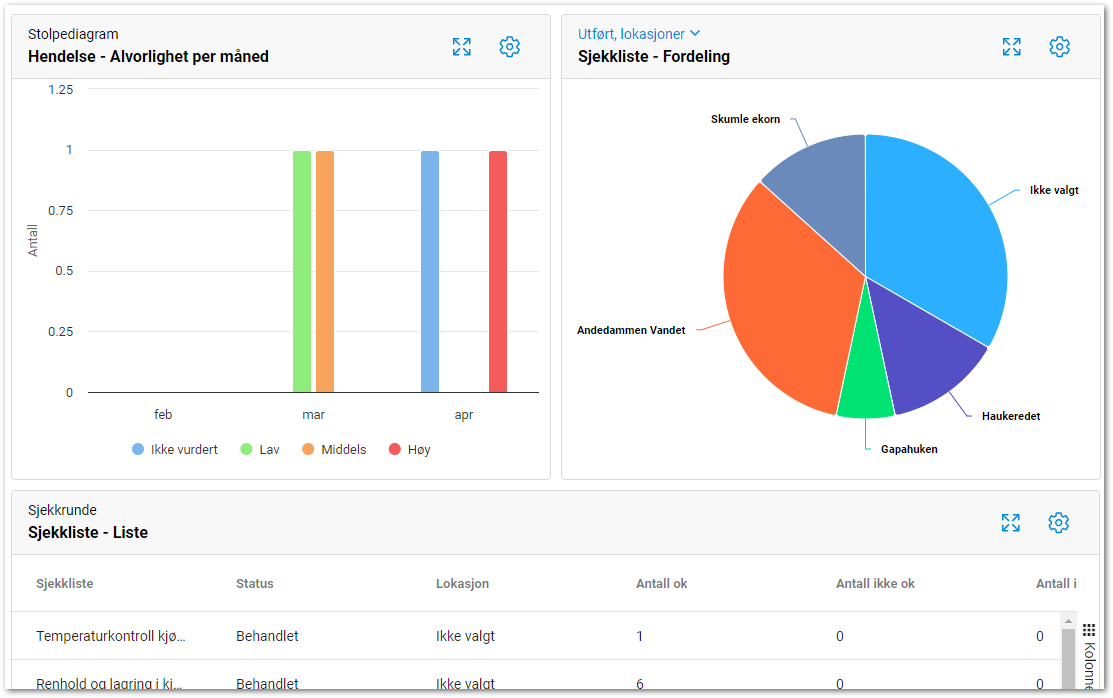The height and width of the screenshot is (698, 1113).
Task: Open the Temperaturkontroll checklist row
Action: coord(111,636)
